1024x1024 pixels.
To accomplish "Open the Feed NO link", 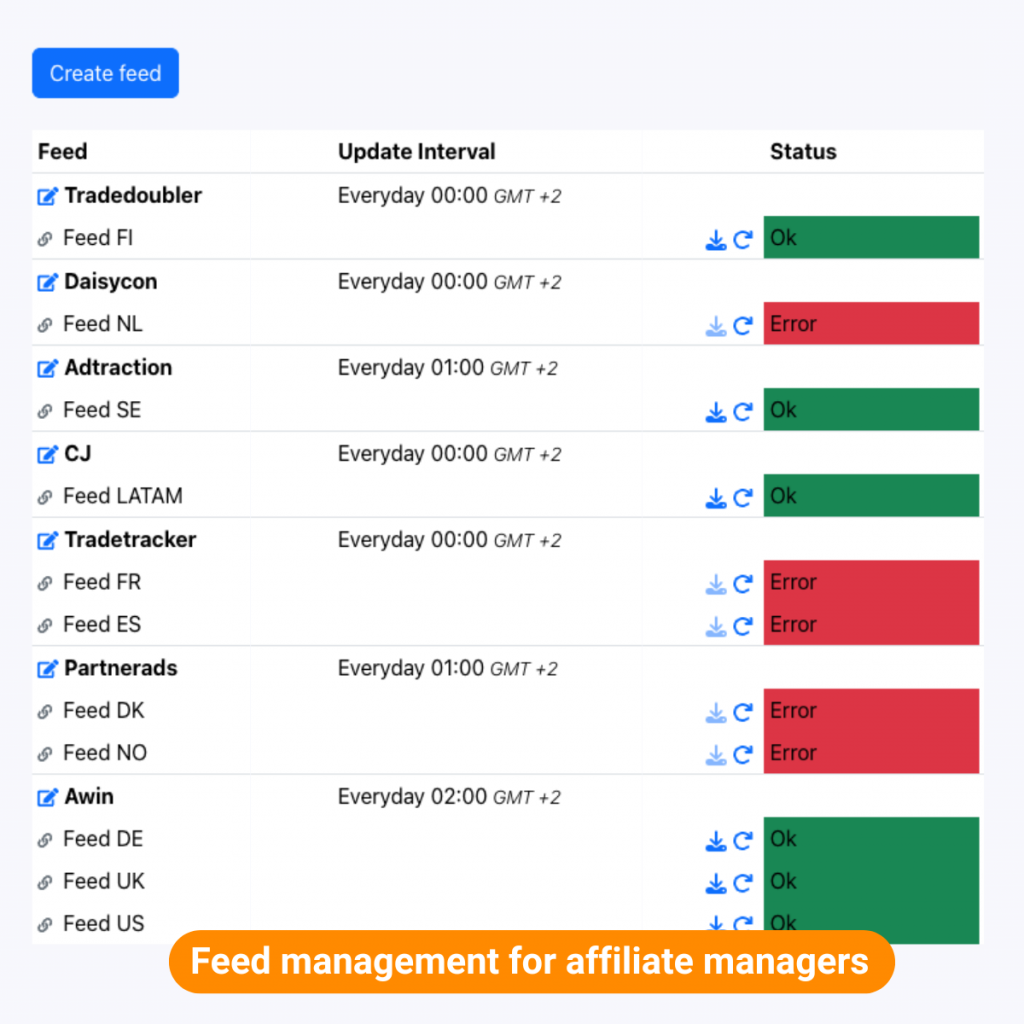I will pos(104,753).
